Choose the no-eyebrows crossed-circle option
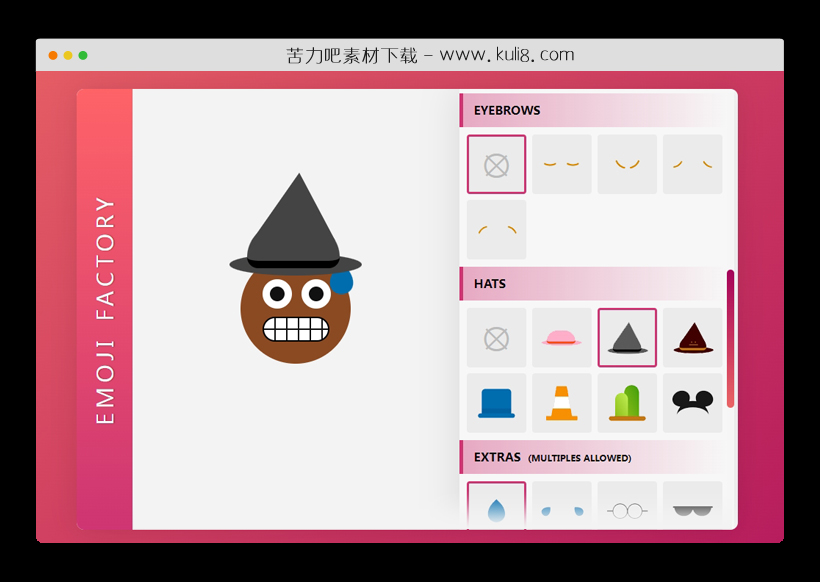The width and height of the screenshot is (820, 582). (x=496, y=163)
